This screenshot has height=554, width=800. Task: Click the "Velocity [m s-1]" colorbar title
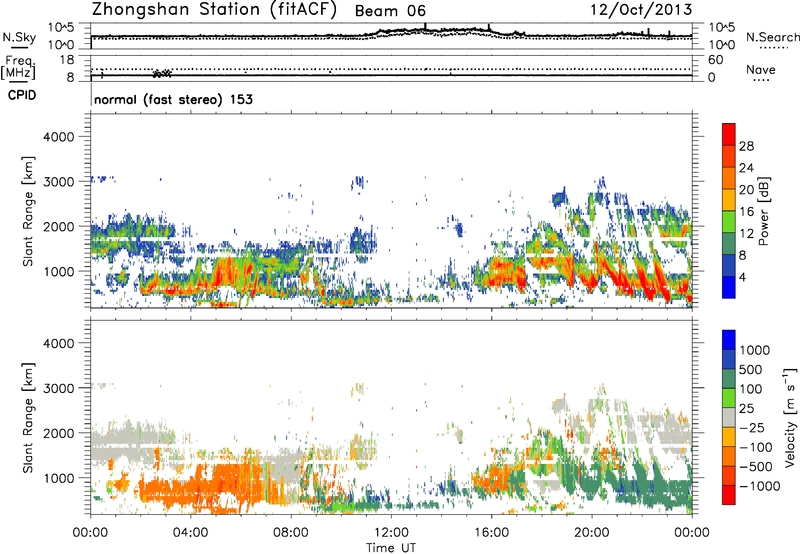point(790,417)
